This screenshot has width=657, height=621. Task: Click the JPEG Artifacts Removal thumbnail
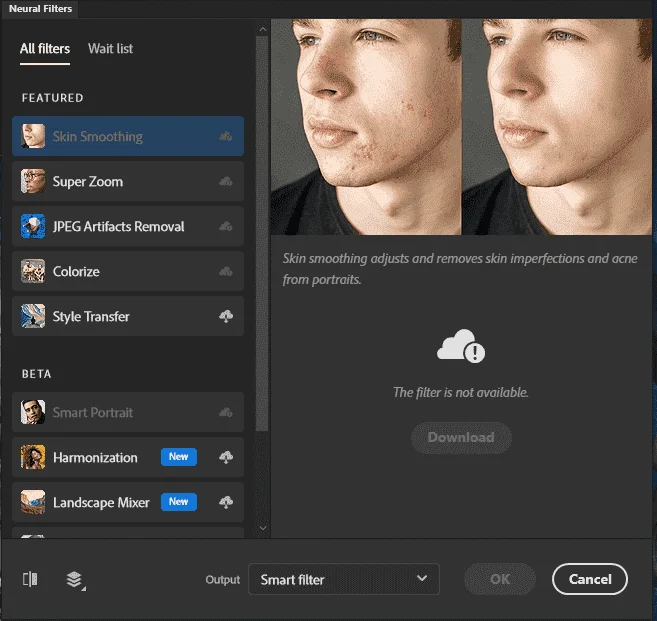[33, 226]
